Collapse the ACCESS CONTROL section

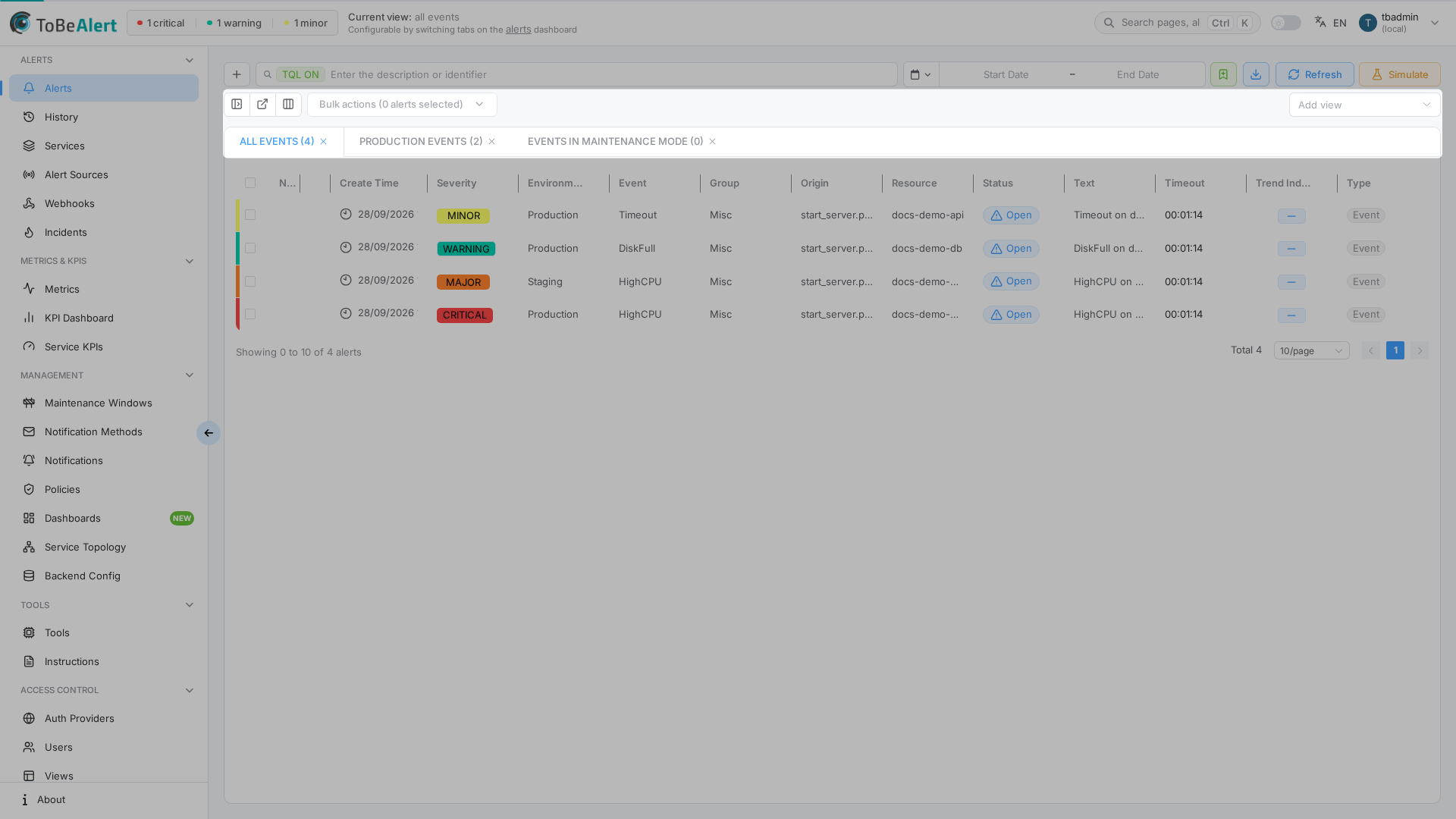[190, 690]
